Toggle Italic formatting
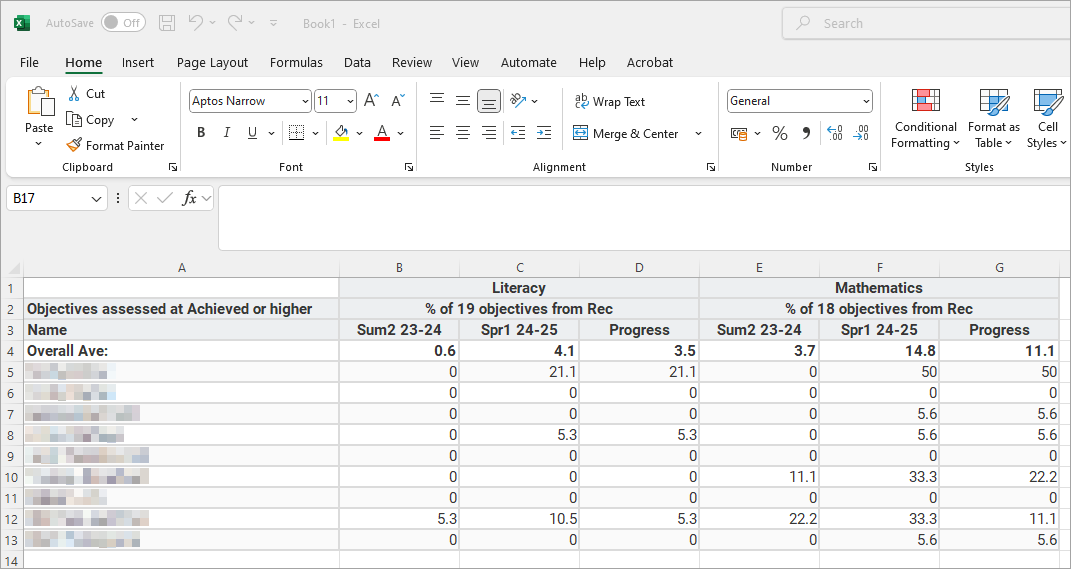This screenshot has height=569, width=1071. click(227, 133)
